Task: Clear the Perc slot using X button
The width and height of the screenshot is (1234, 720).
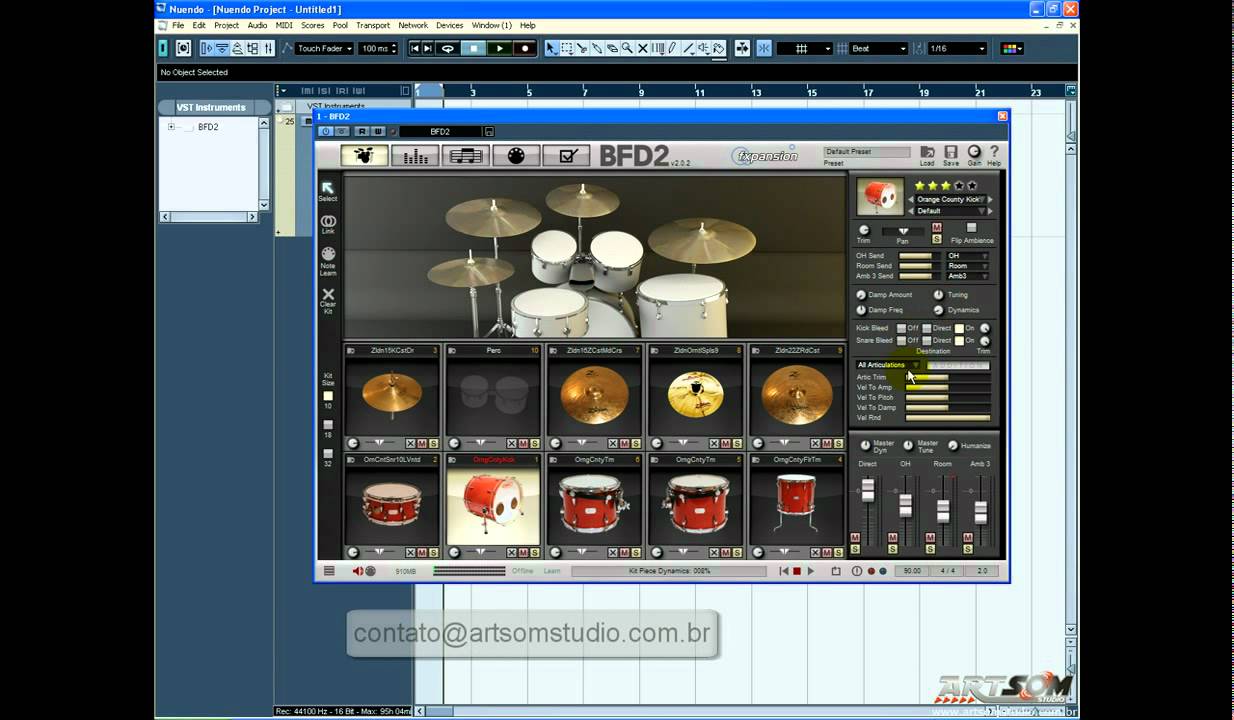Action: pyautogui.click(x=511, y=443)
